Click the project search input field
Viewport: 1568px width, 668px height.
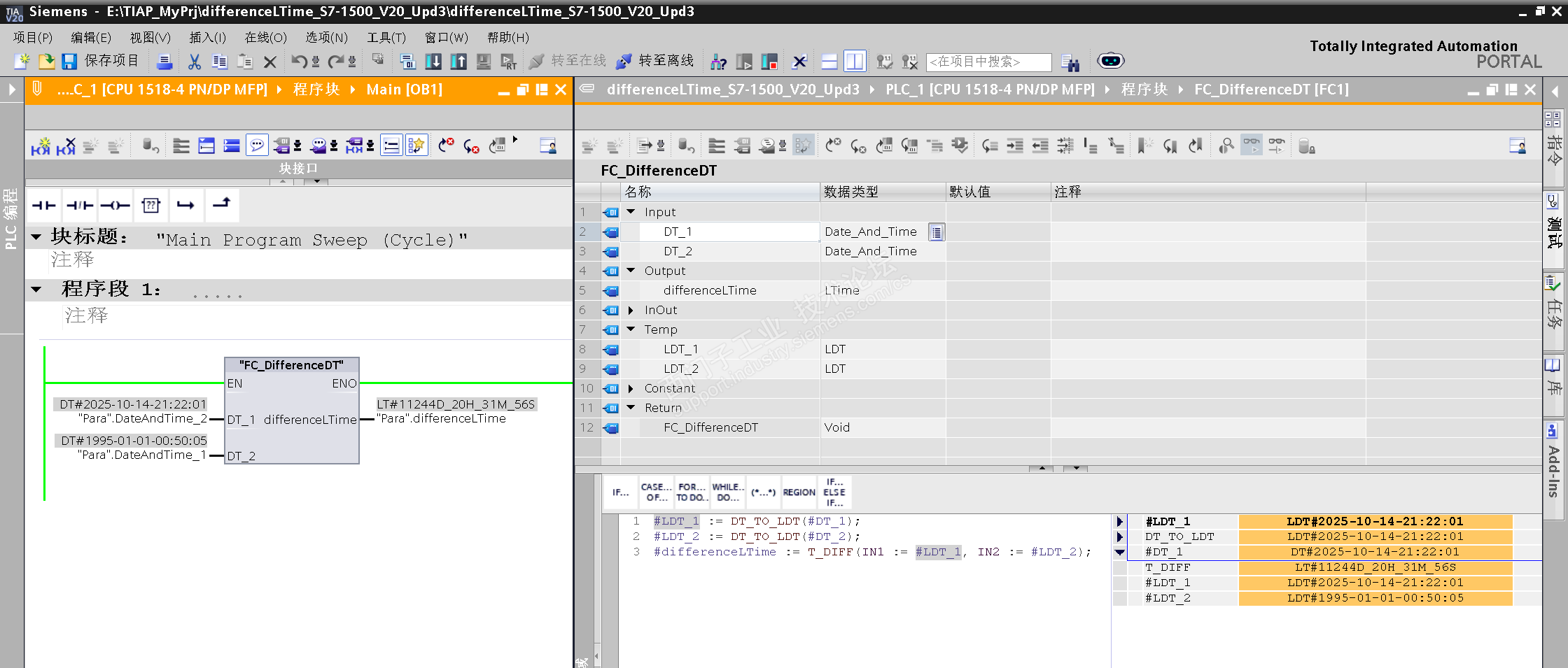(x=988, y=62)
